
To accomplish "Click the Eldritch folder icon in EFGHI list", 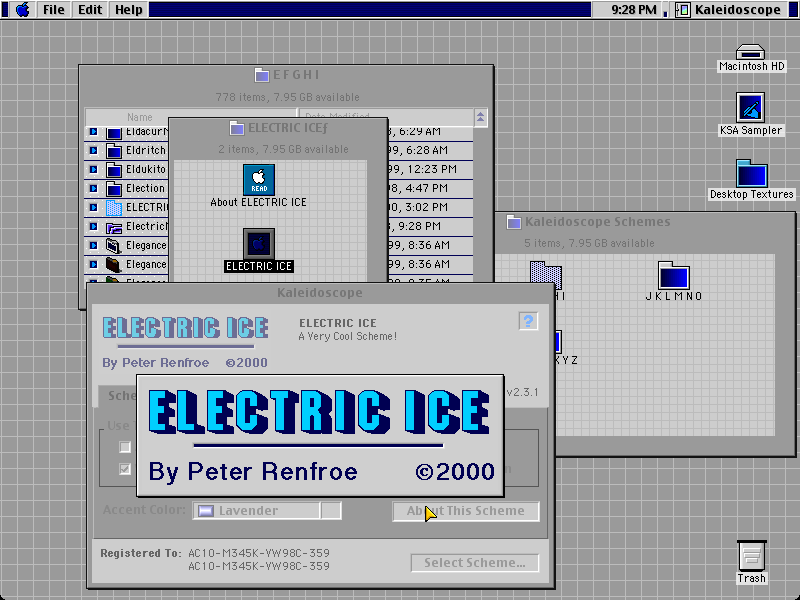I will pyautogui.click(x=114, y=151).
